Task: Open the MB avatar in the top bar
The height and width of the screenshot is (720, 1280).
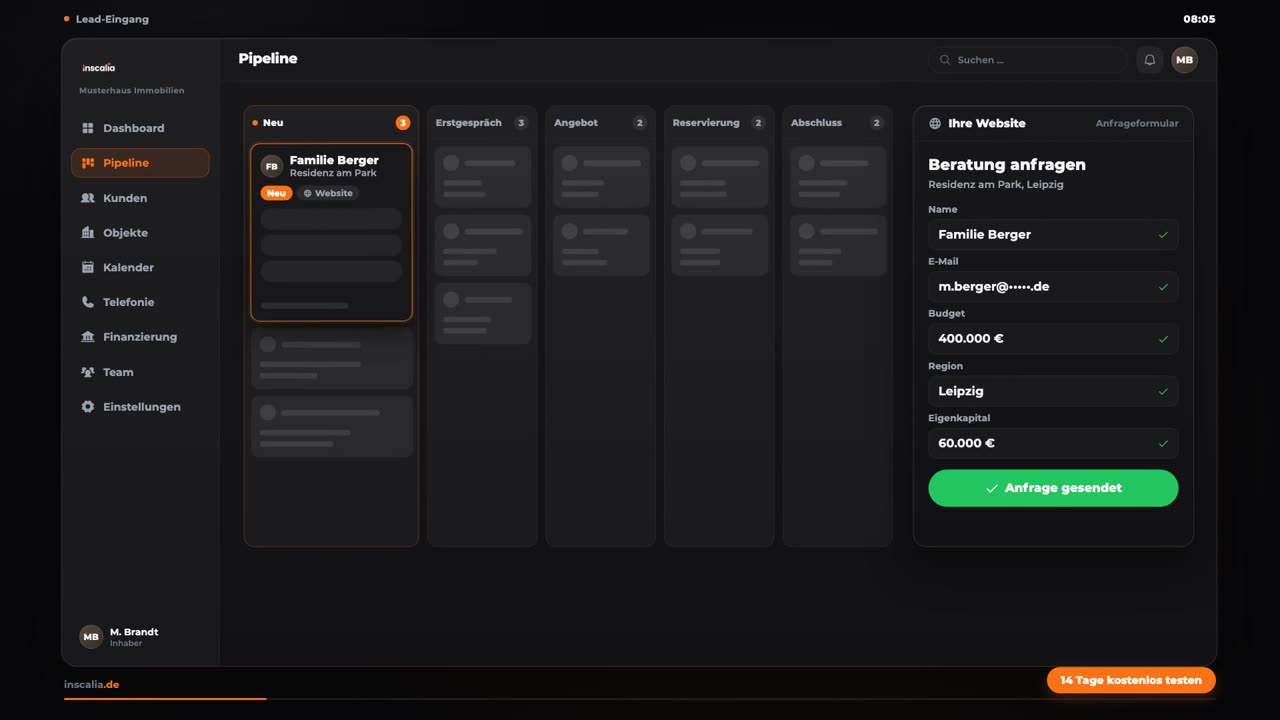Action: click(x=1185, y=60)
